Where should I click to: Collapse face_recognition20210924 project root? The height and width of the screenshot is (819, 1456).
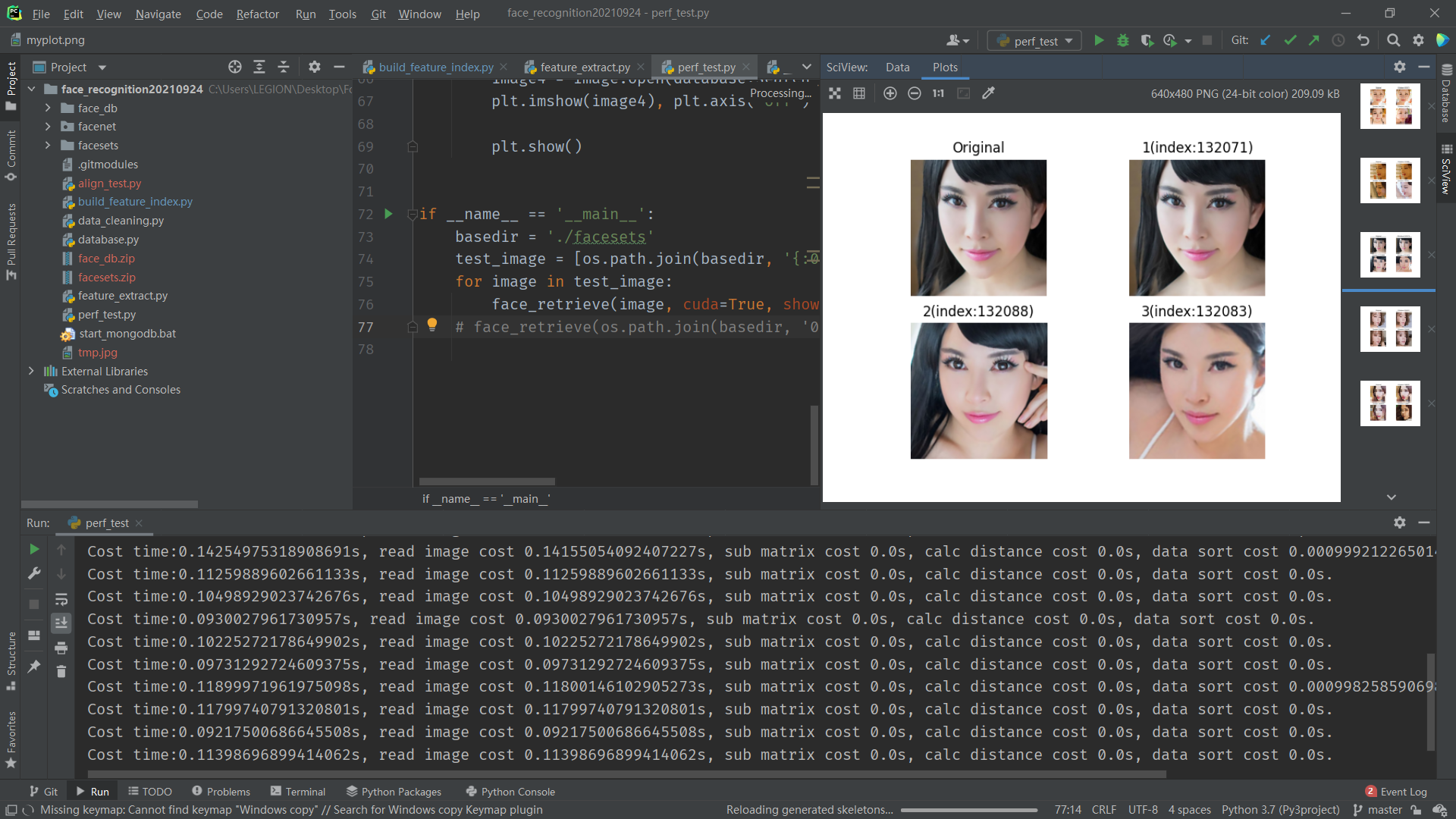point(31,89)
